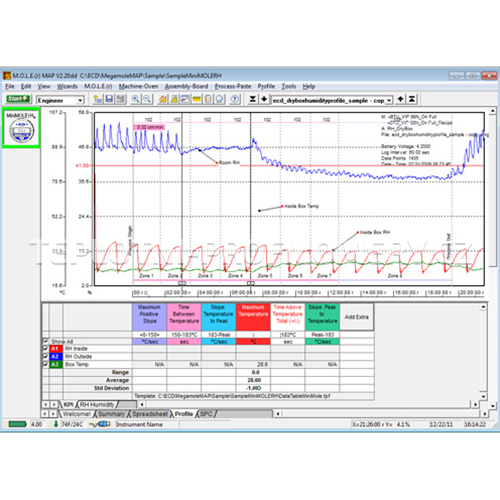Screen dimensions: 500x500
Task: Click the green Start button
Action: (x=18, y=99)
